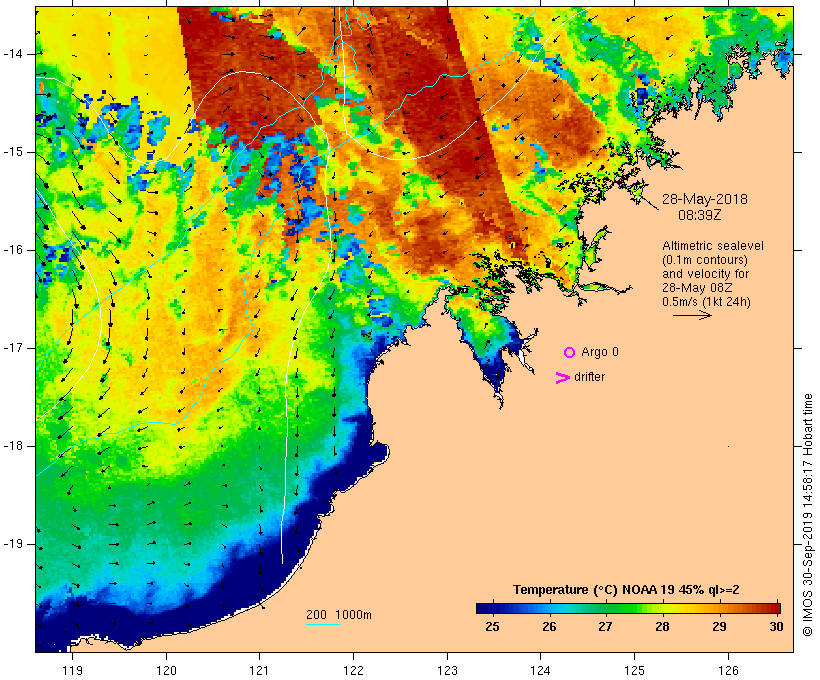Click the latitude axis label '-14'
820x680 pixels.
click(x=13, y=54)
